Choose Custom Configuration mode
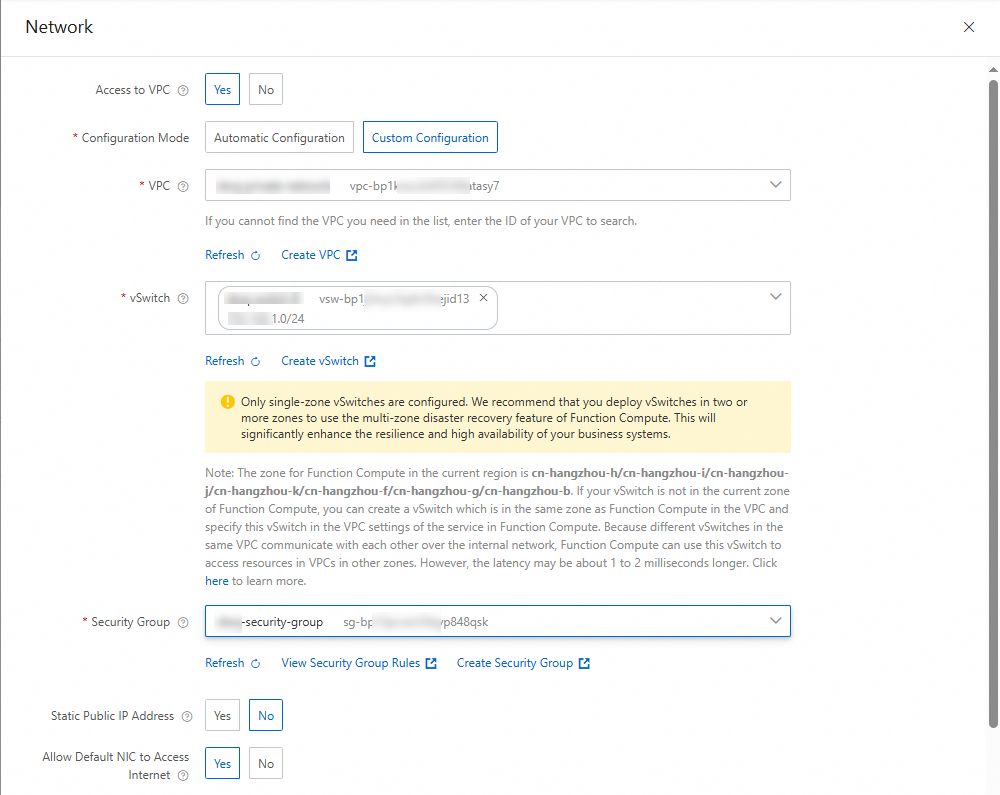 pyautogui.click(x=430, y=137)
